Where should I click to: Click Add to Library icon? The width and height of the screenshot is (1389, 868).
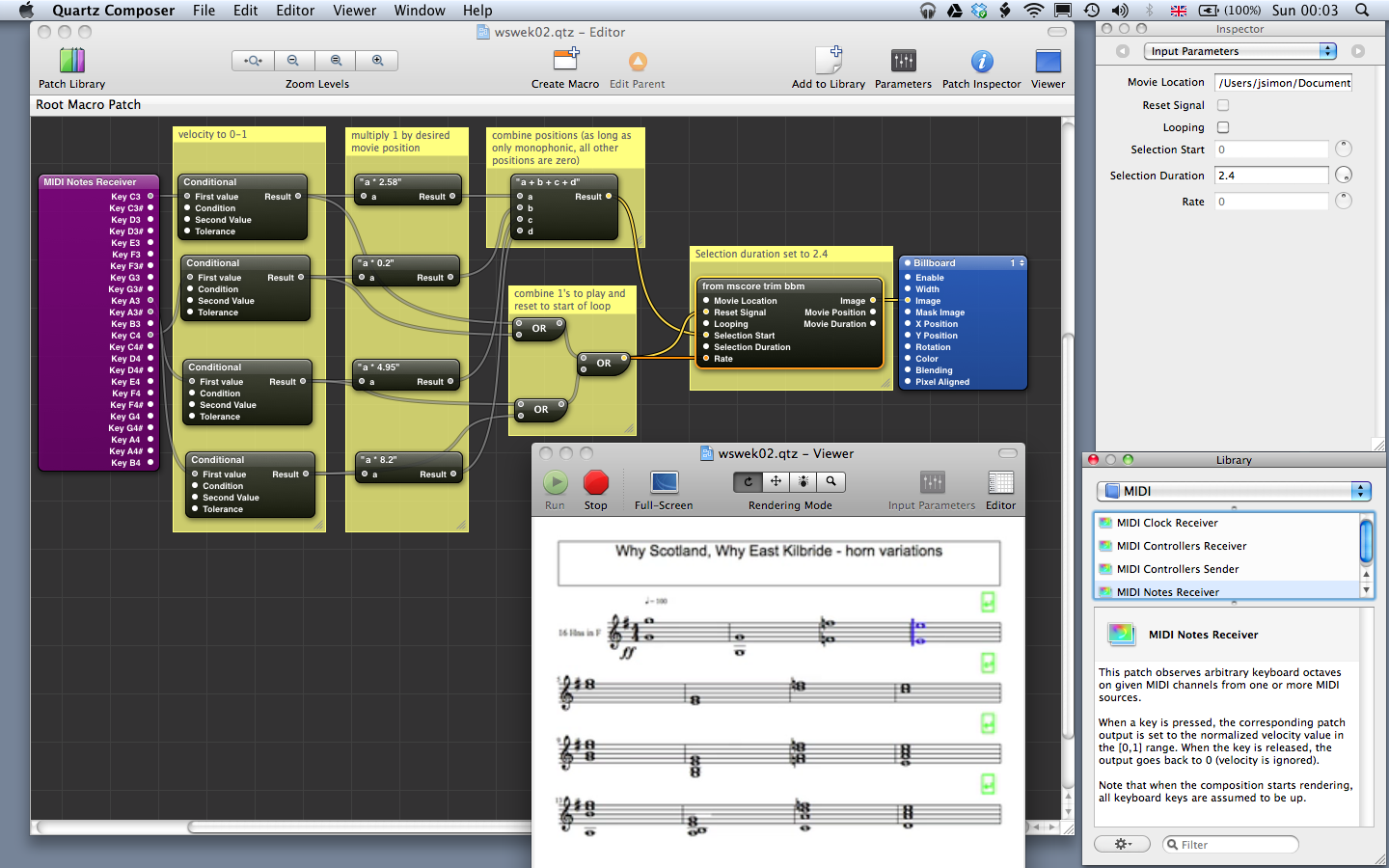pos(829,60)
